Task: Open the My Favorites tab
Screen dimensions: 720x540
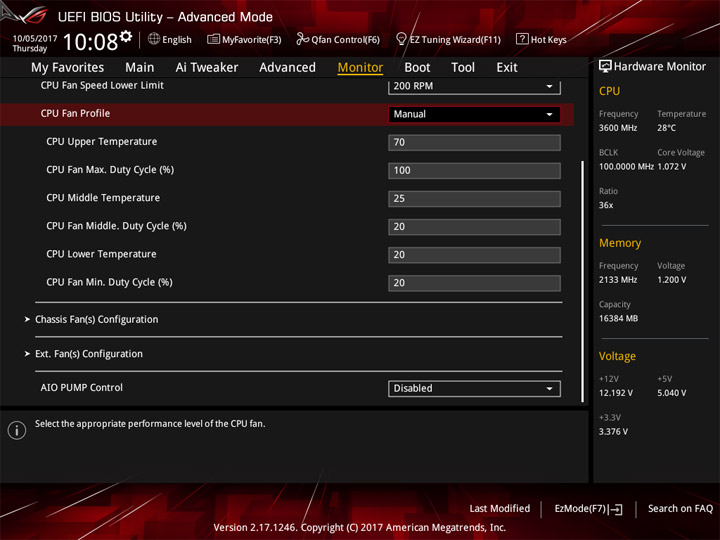Action: pyautogui.click(x=68, y=68)
